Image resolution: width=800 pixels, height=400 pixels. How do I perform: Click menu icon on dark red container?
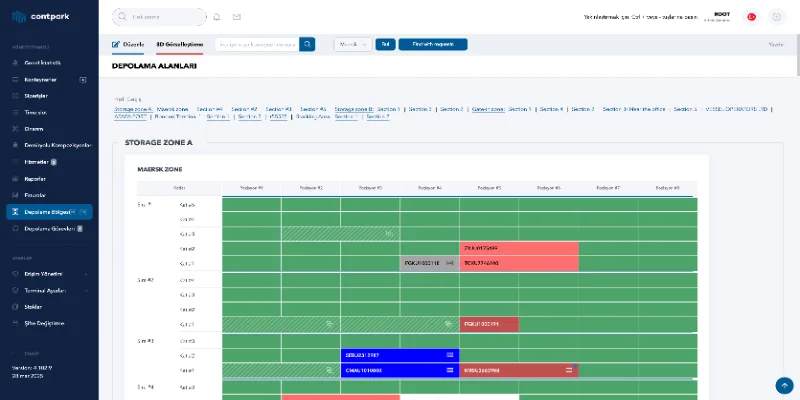coord(569,370)
